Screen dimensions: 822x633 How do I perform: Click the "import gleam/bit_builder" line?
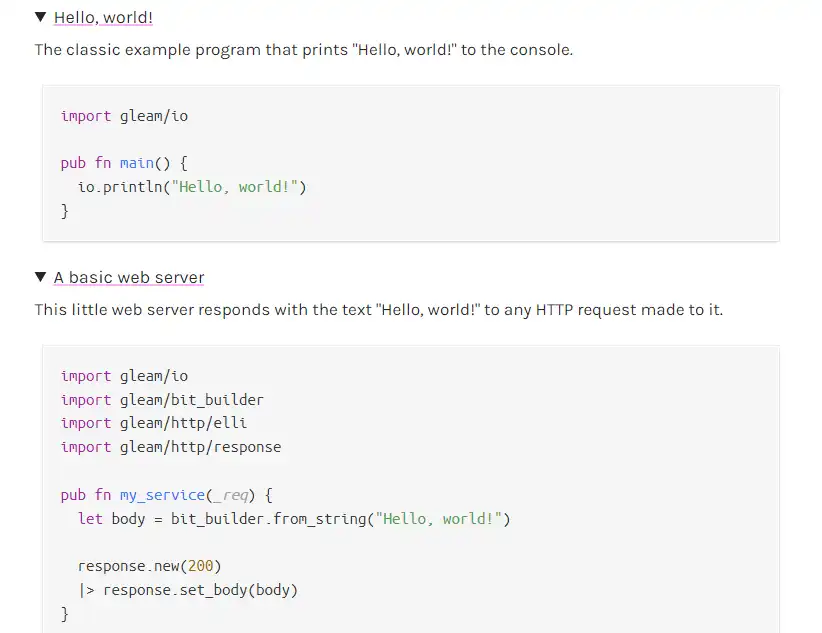pos(162,400)
